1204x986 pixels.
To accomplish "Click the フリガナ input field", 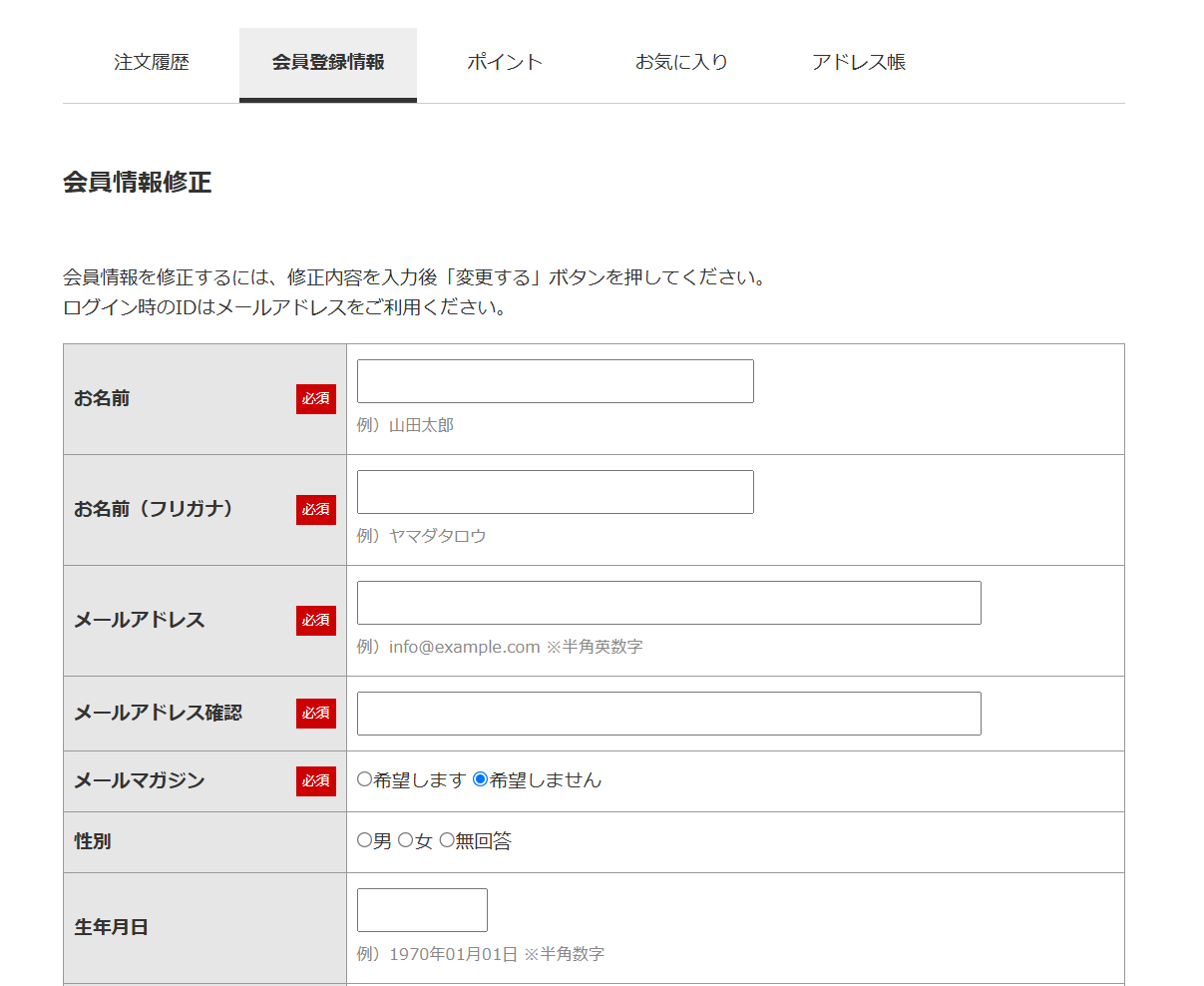I will click(555, 492).
